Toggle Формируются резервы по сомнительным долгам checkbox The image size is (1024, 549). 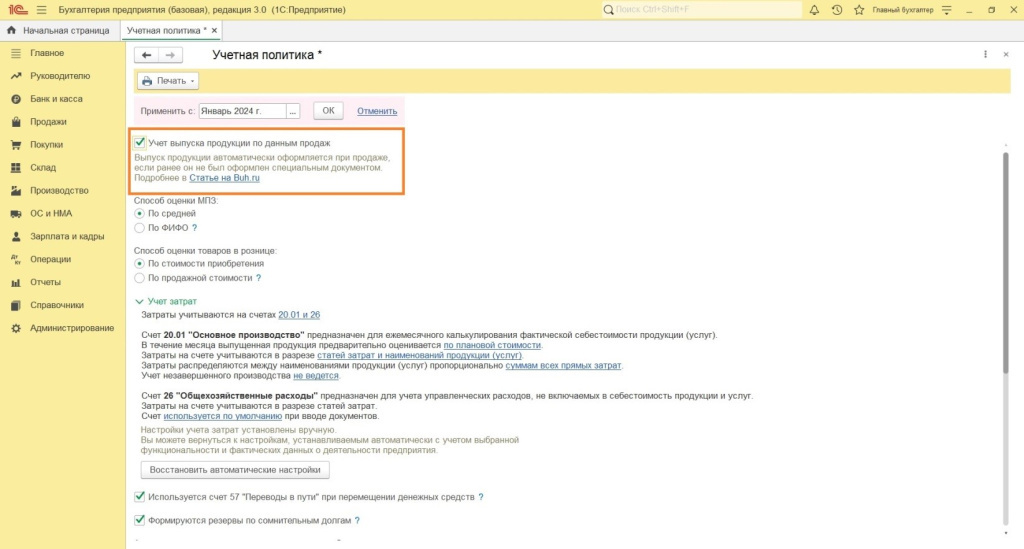click(x=139, y=520)
